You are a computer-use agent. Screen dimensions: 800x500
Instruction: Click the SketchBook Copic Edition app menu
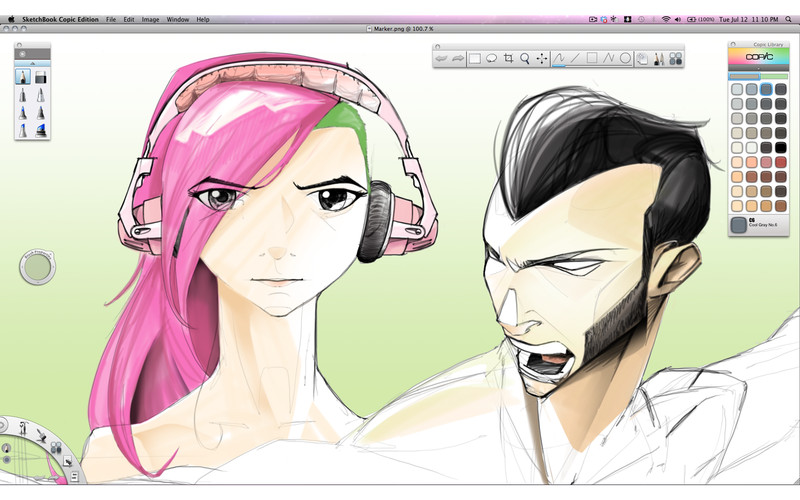pyautogui.click(x=60, y=19)
